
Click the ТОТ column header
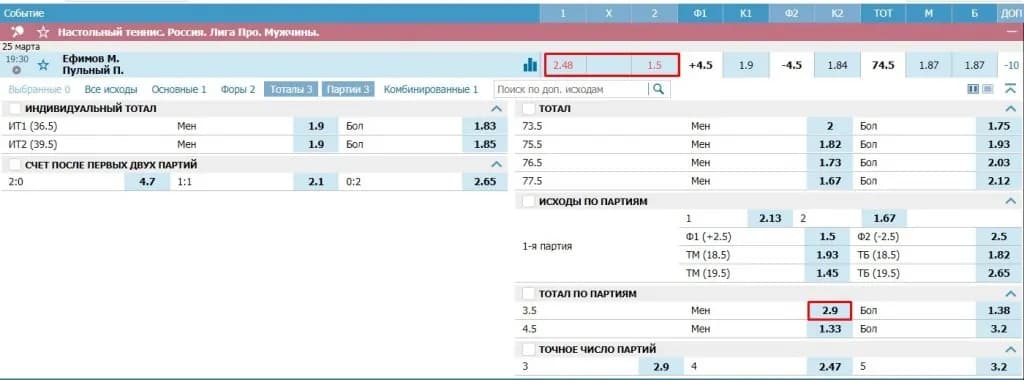tap(883, 13)
